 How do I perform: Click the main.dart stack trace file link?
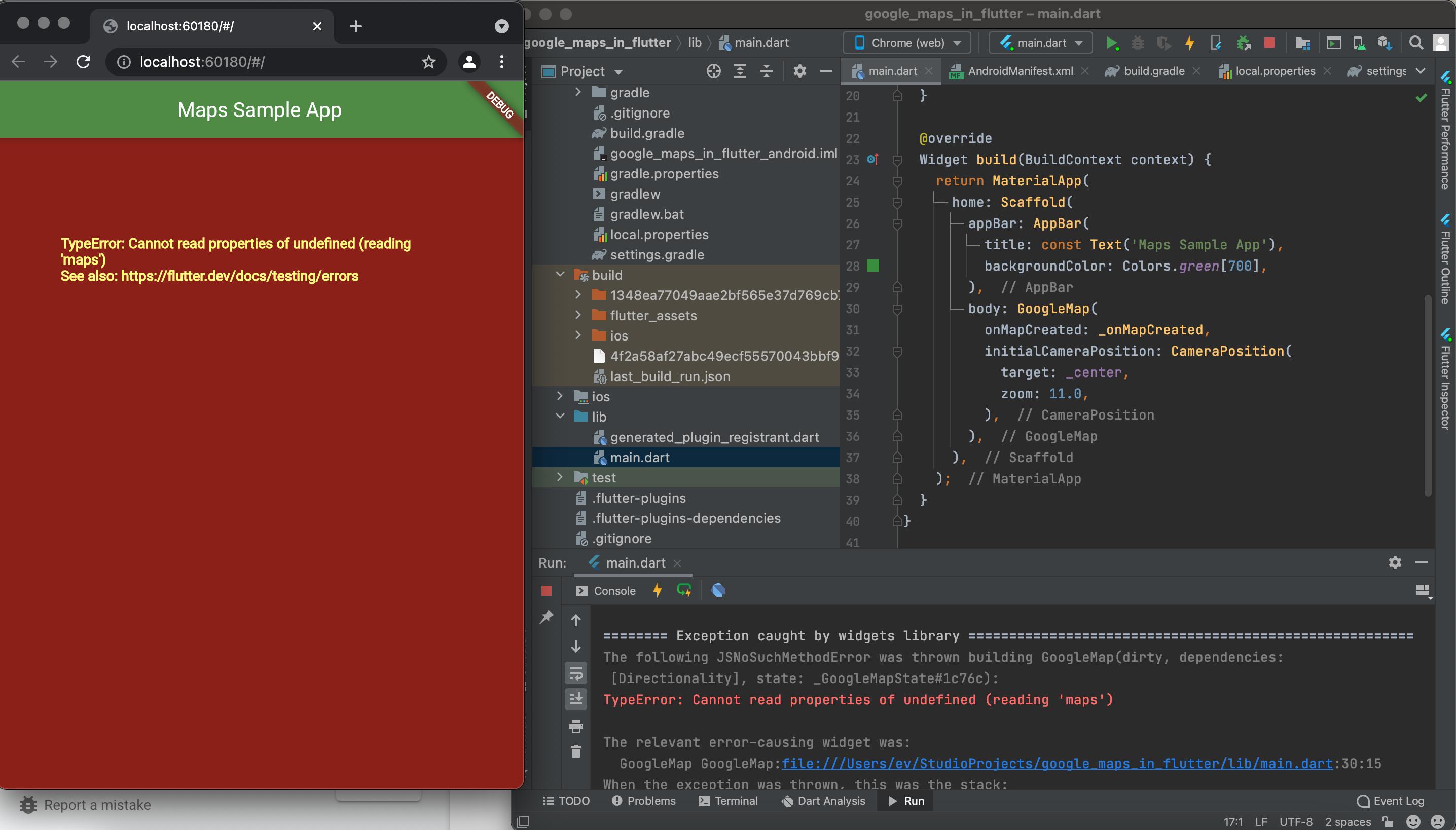[1057, 764]
